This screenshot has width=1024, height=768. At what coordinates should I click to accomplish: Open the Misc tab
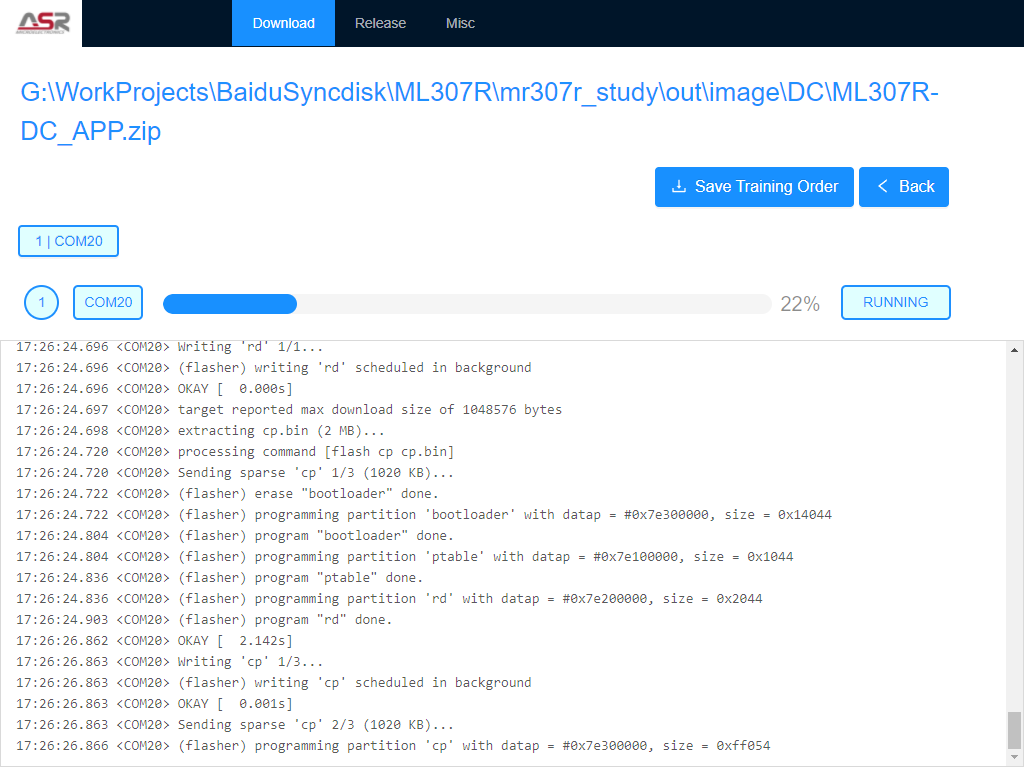click(x=460, y=22)
